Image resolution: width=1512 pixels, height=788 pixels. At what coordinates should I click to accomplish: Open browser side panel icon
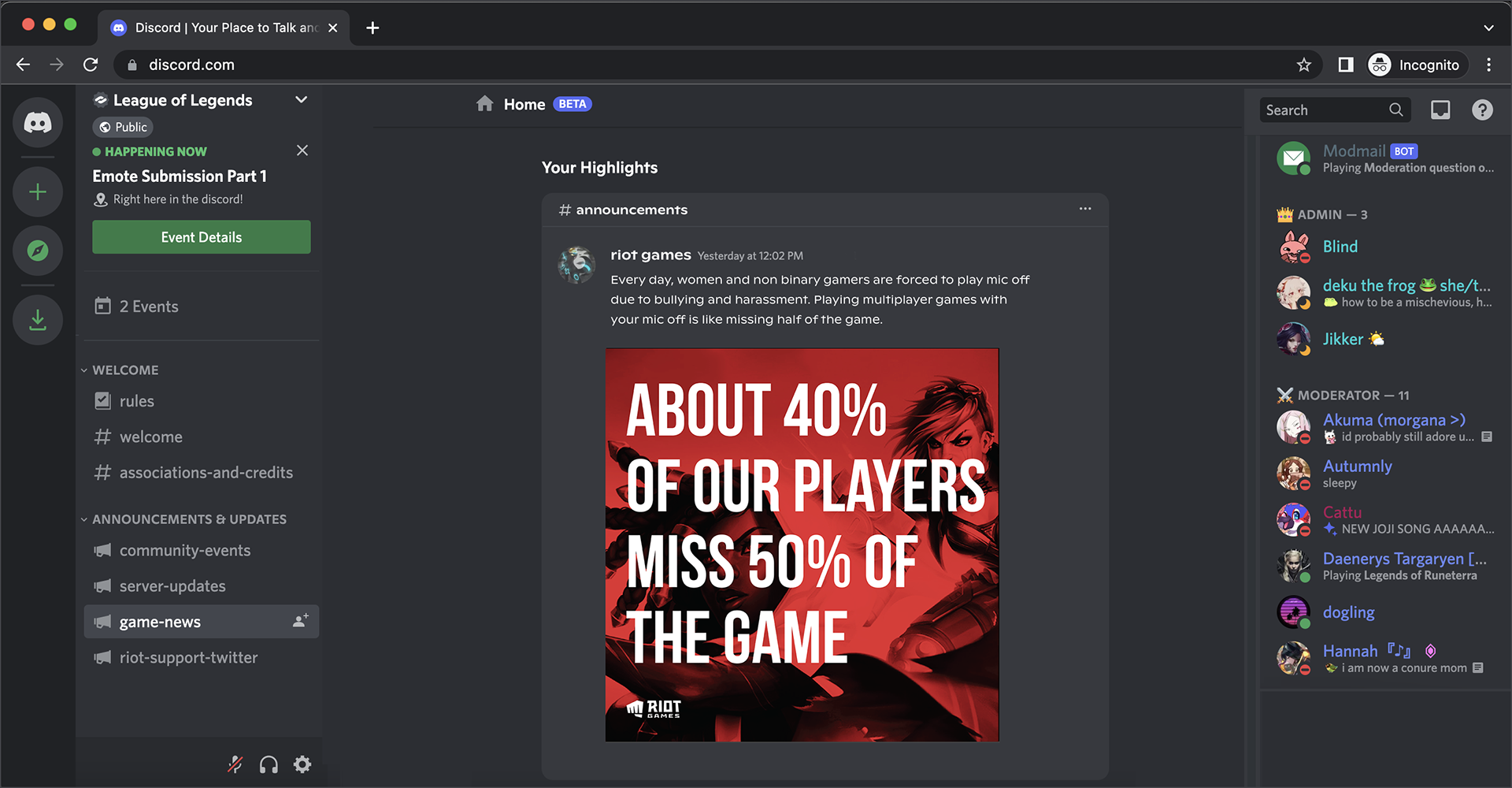tap(1346, 65)
